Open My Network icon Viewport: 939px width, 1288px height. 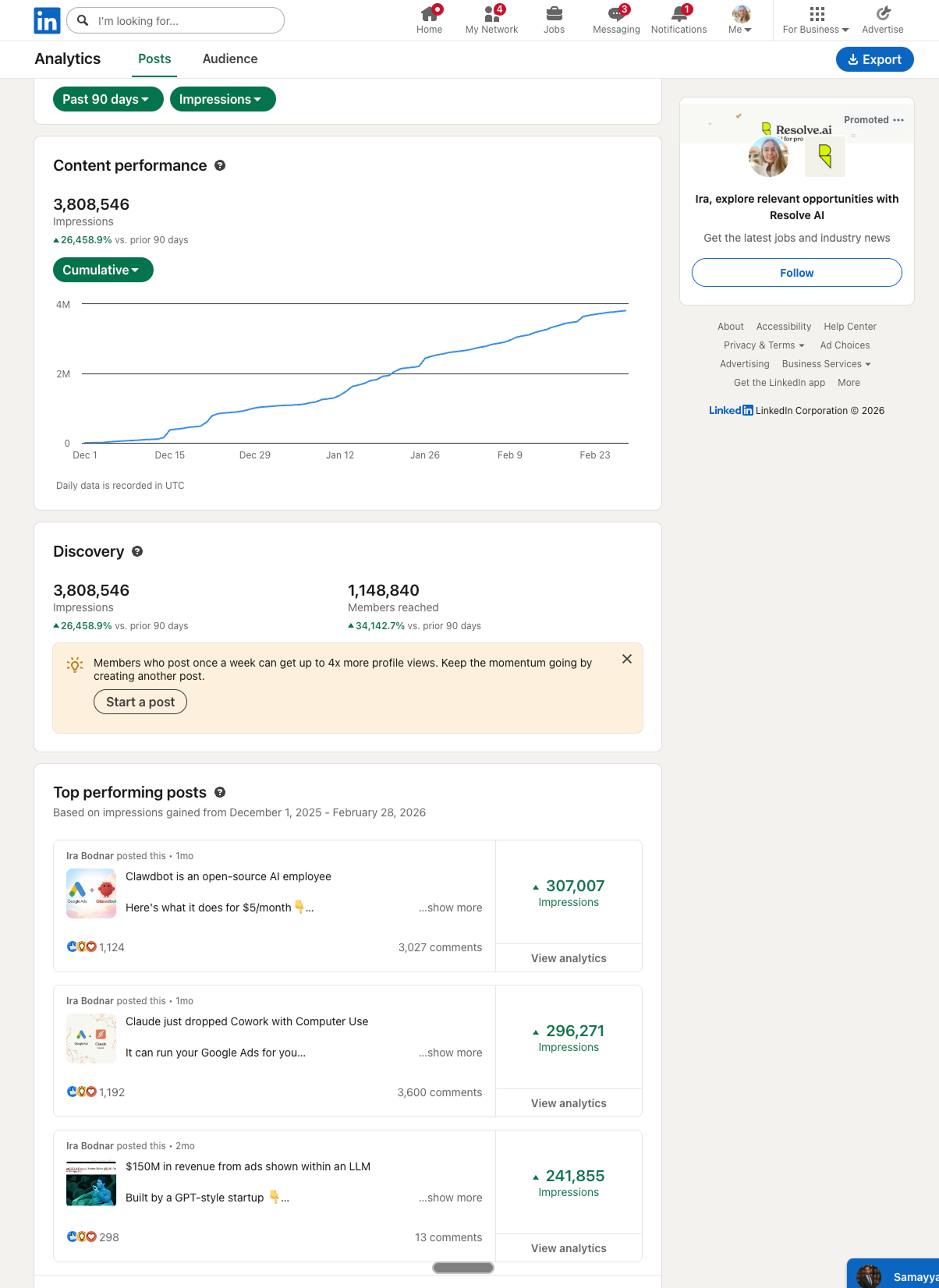(491, 14)
